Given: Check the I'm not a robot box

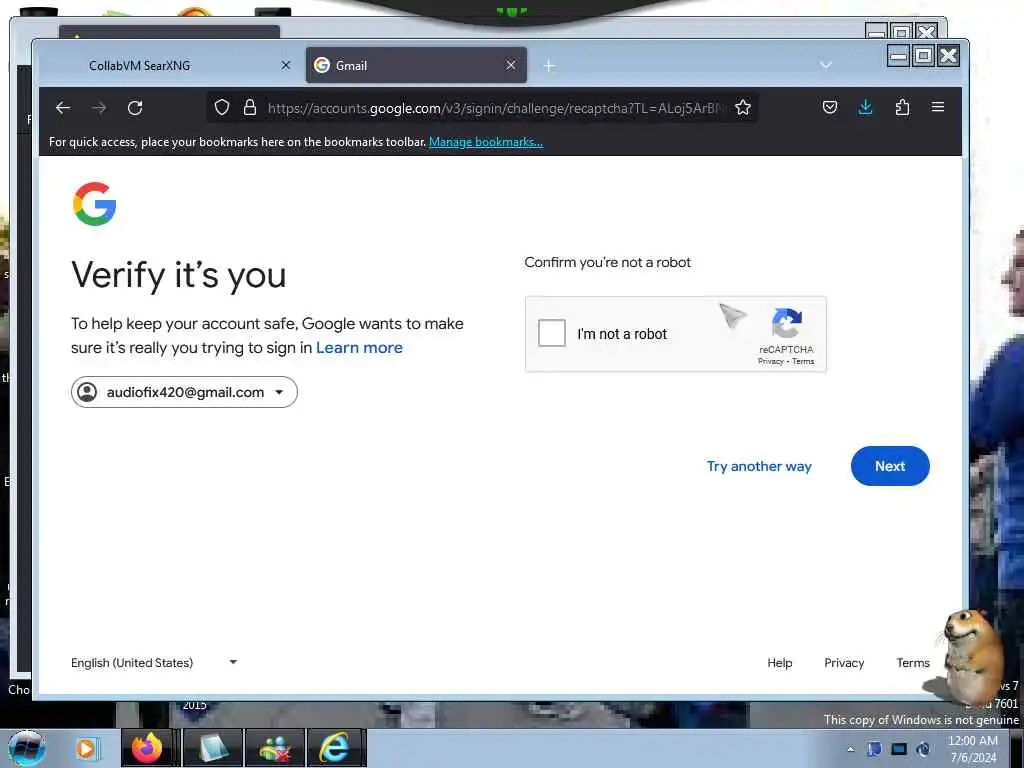Looking at the screenshot, I should point(552,333).
